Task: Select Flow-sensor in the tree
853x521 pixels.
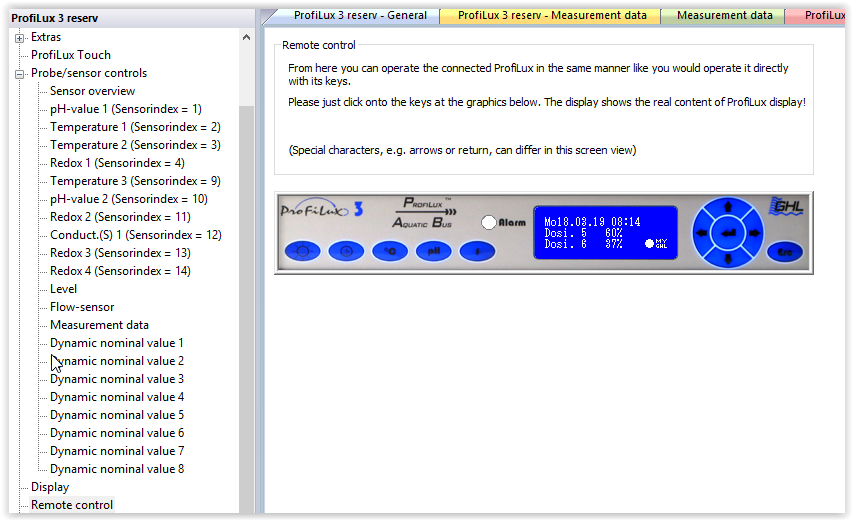Action: click(x=82, y=307)
